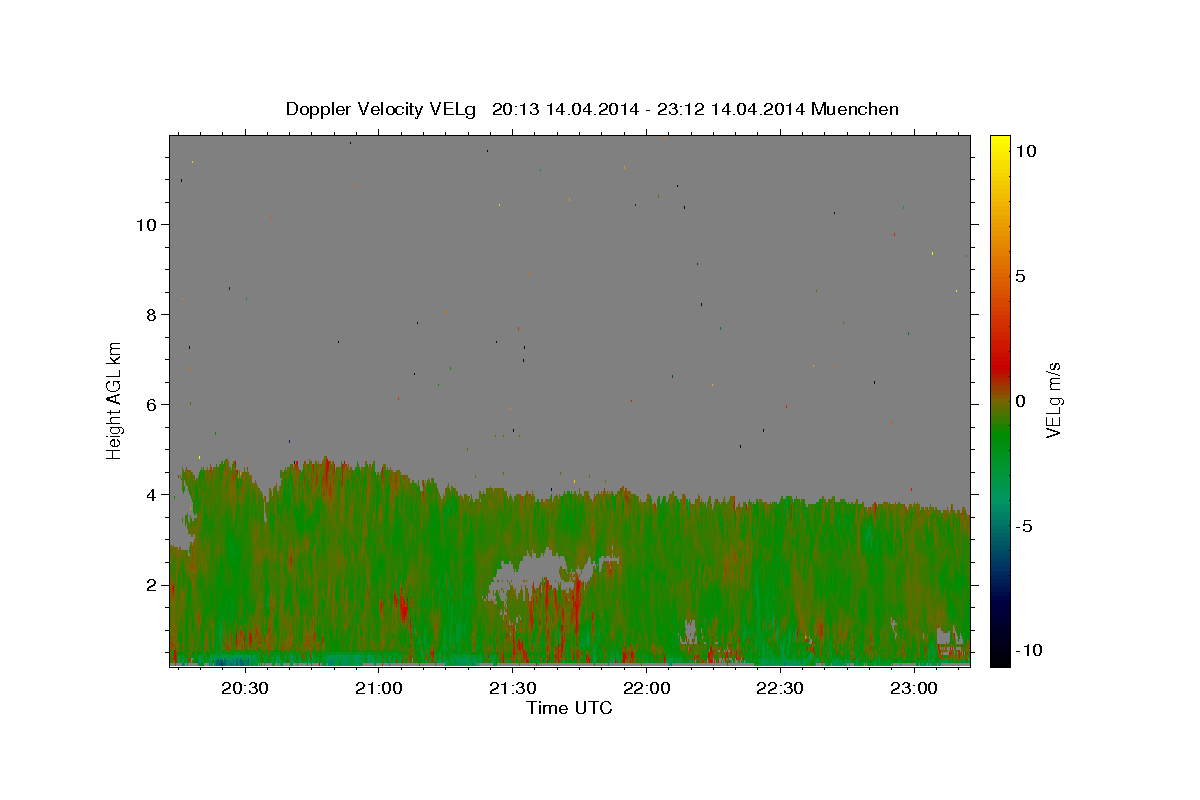
Task: Click the yellow top of the colorbar
Action: 1000,145
